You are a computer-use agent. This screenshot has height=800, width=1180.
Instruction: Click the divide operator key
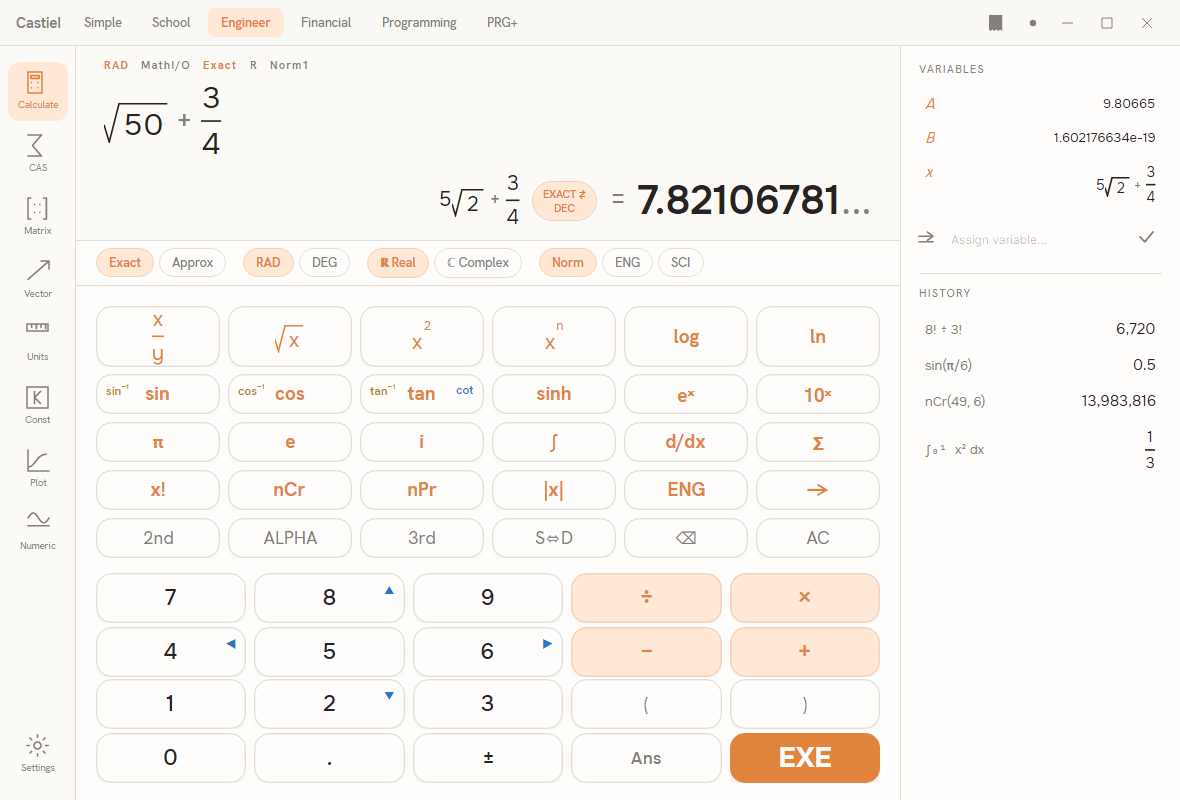(646, 598)
